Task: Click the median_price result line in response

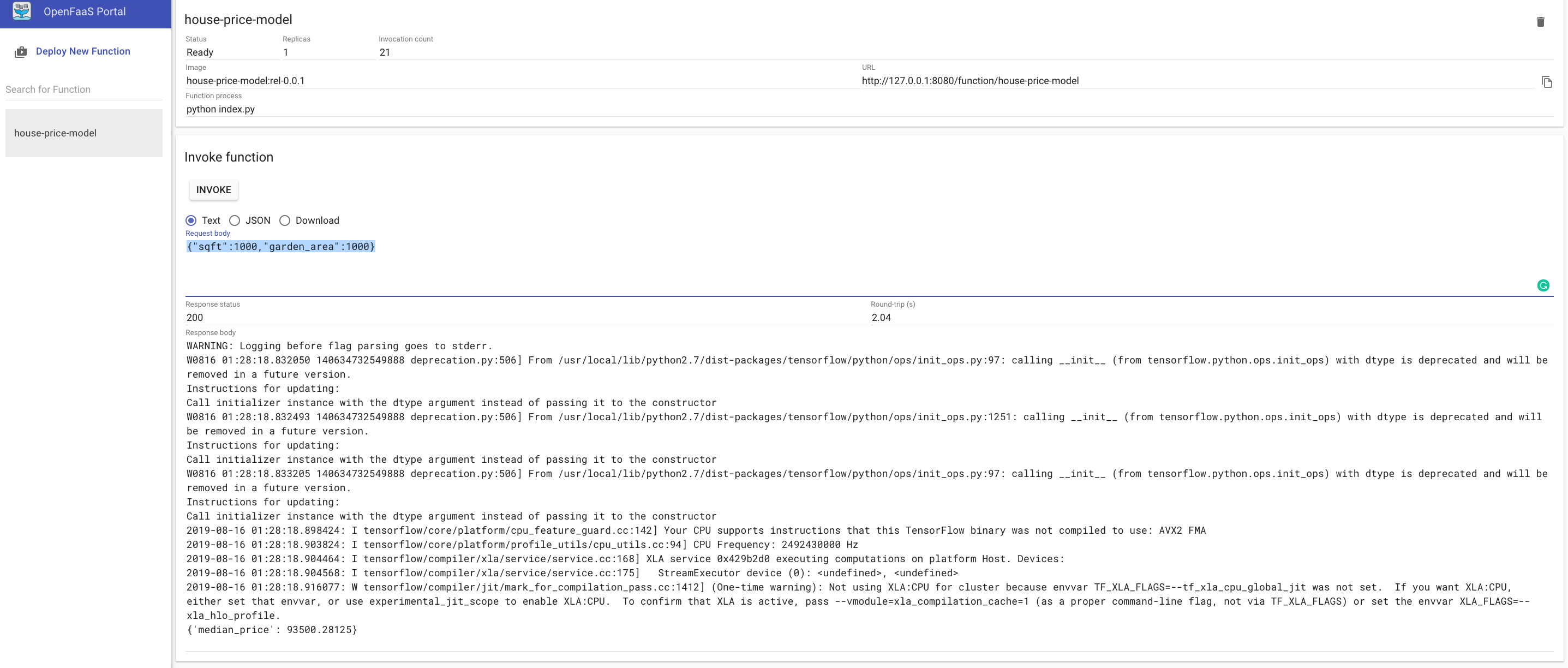Action: point(272,630)
